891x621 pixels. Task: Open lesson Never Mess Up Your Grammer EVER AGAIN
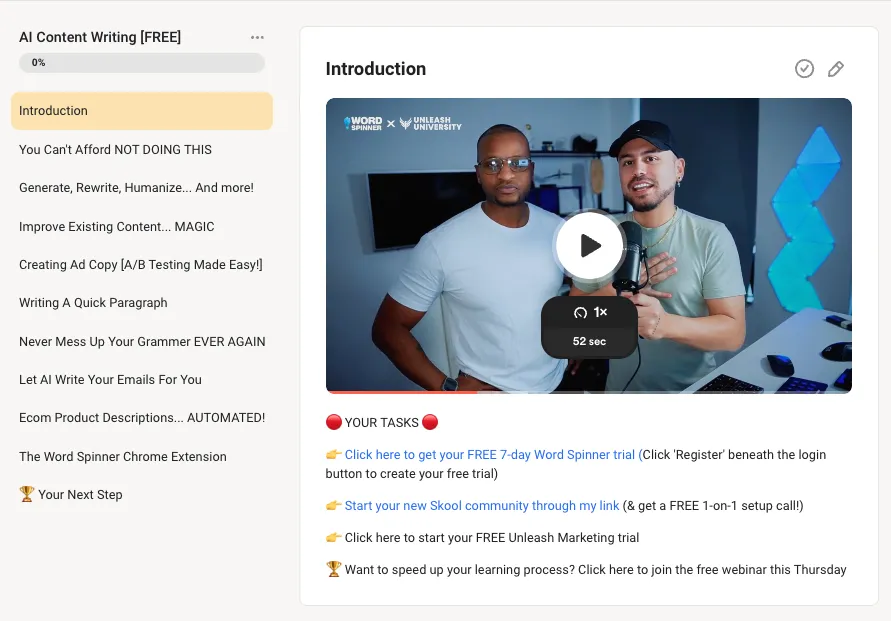pos(142,341)
